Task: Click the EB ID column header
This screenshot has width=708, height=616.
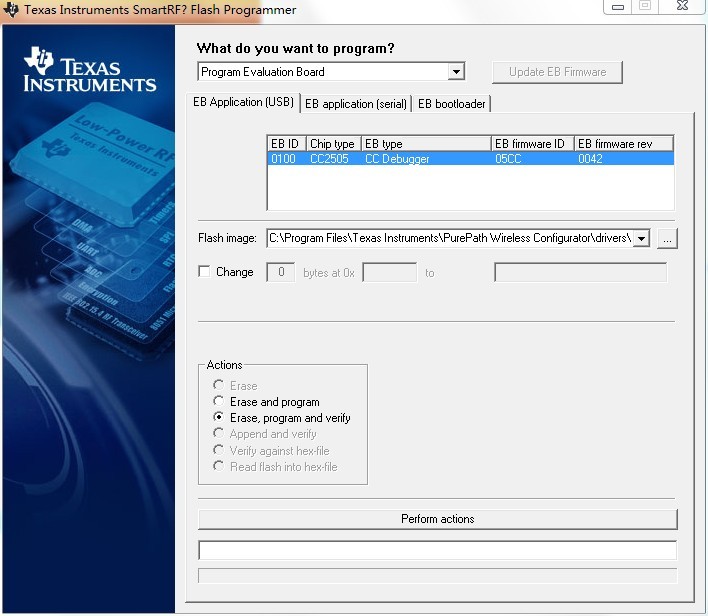Action: tap(286, 144)
